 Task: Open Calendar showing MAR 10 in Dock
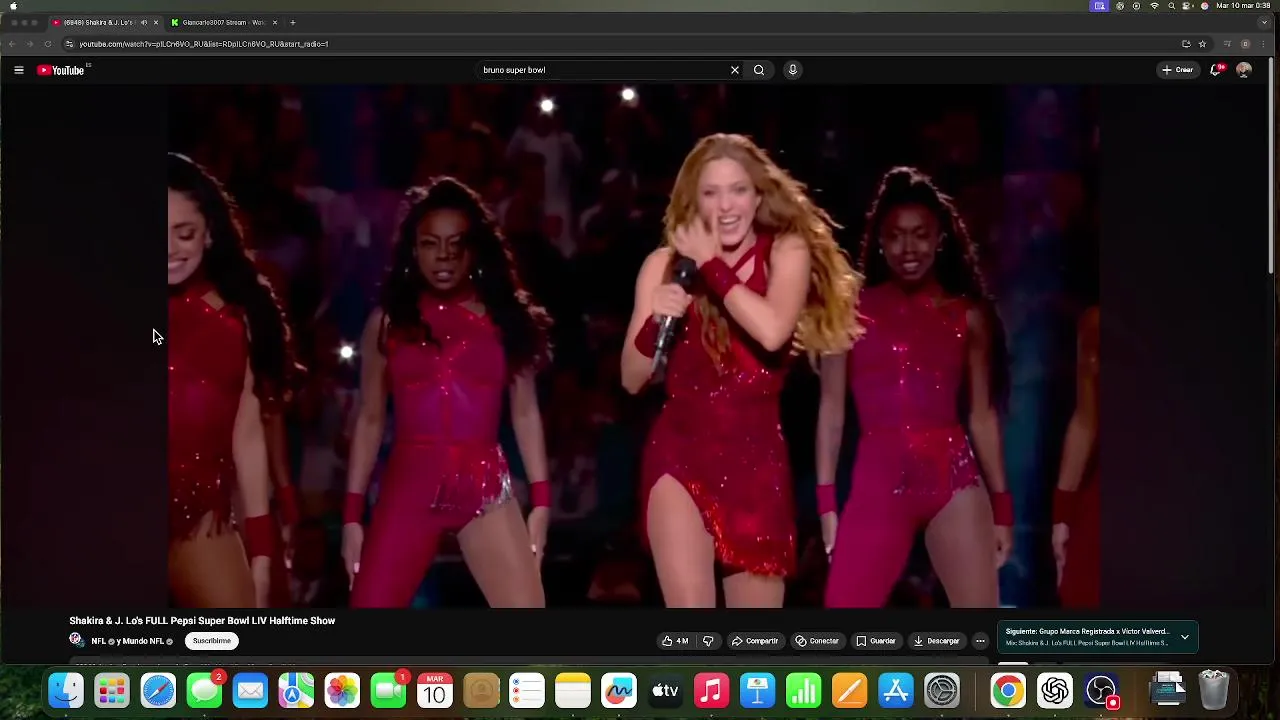point(435,690)
